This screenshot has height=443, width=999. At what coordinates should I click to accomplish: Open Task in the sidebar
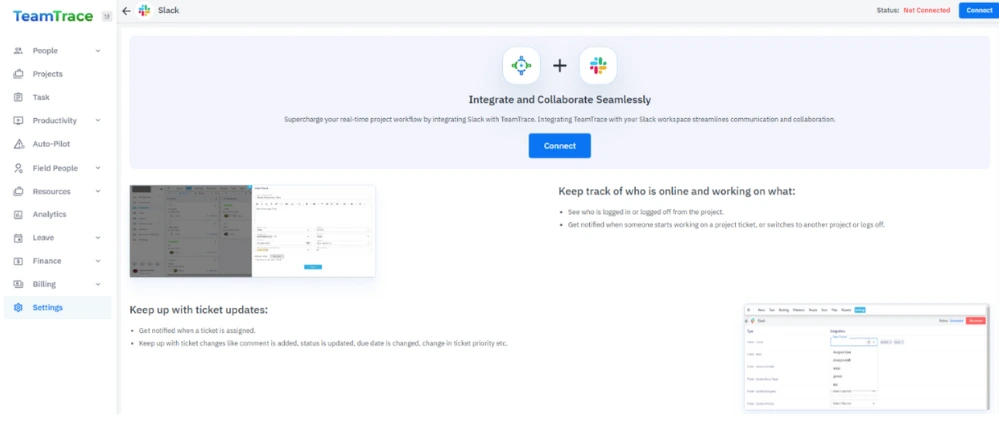click(x=57, y=98)
